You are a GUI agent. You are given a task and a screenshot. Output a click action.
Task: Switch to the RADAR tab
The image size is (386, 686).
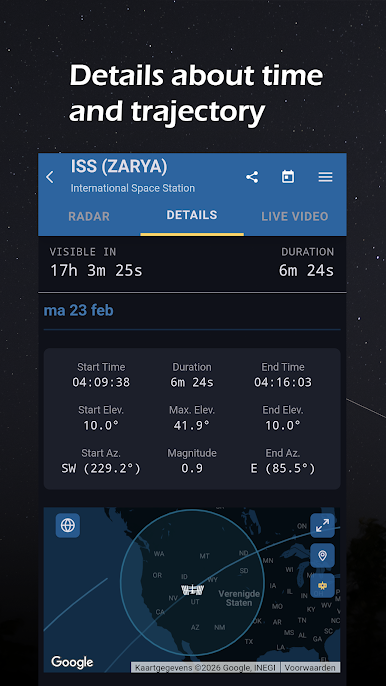click(89, 216)
